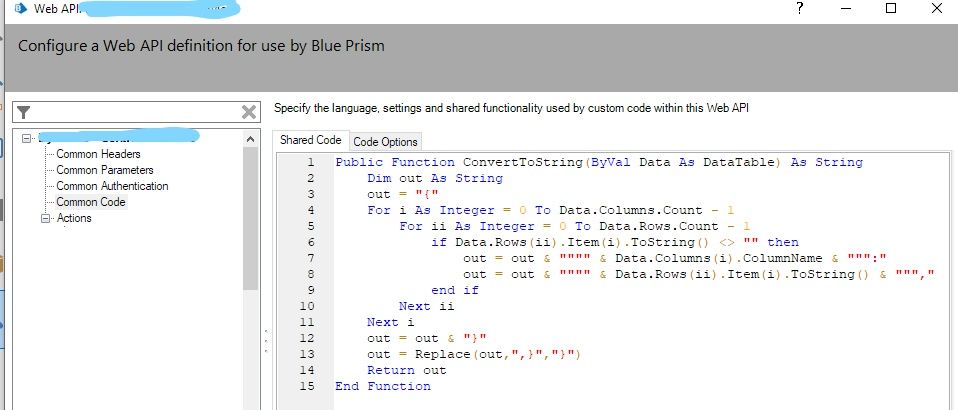Clear the tree filter with X icon

click(x=249, y=112)
